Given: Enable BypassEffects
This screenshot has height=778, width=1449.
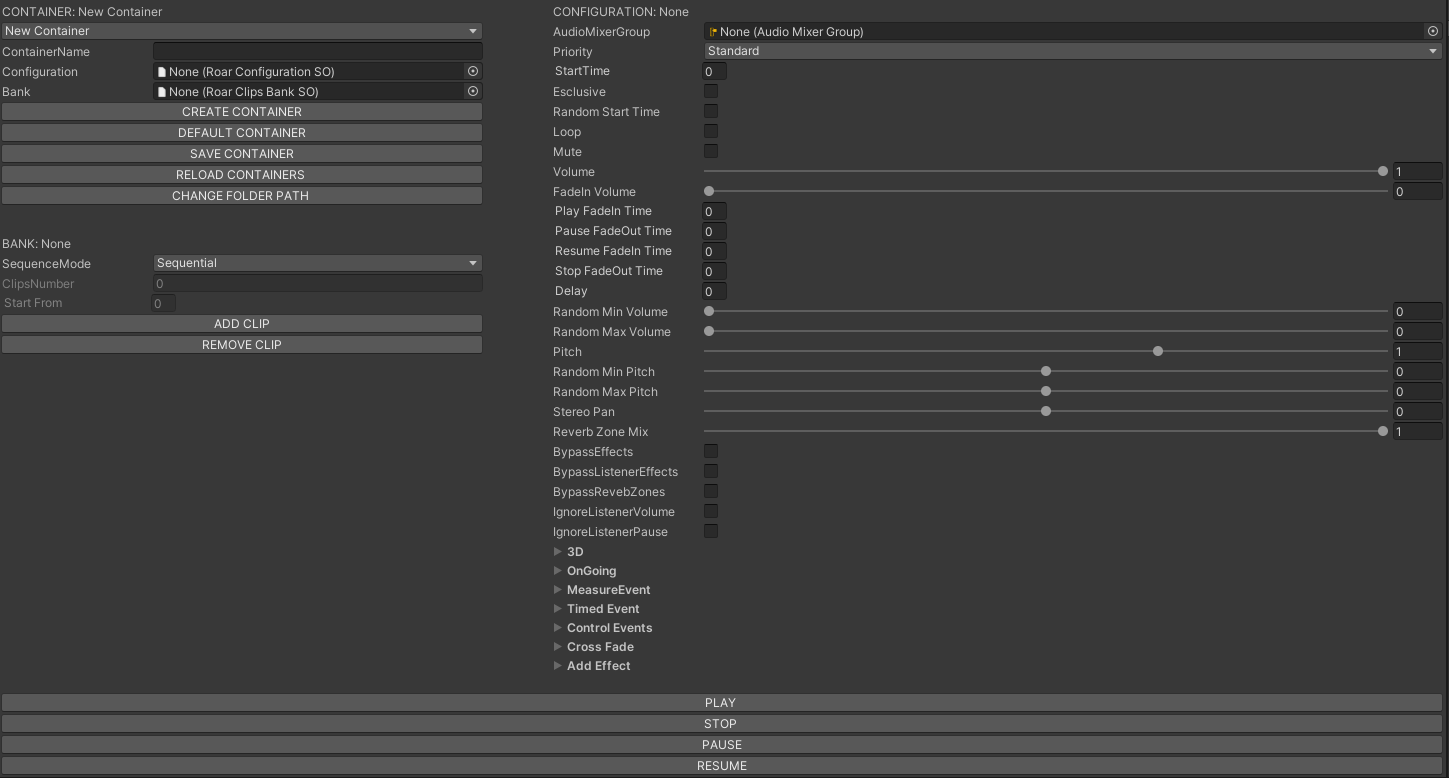Looking at the screenshot, I should click(x=710, y=451).
